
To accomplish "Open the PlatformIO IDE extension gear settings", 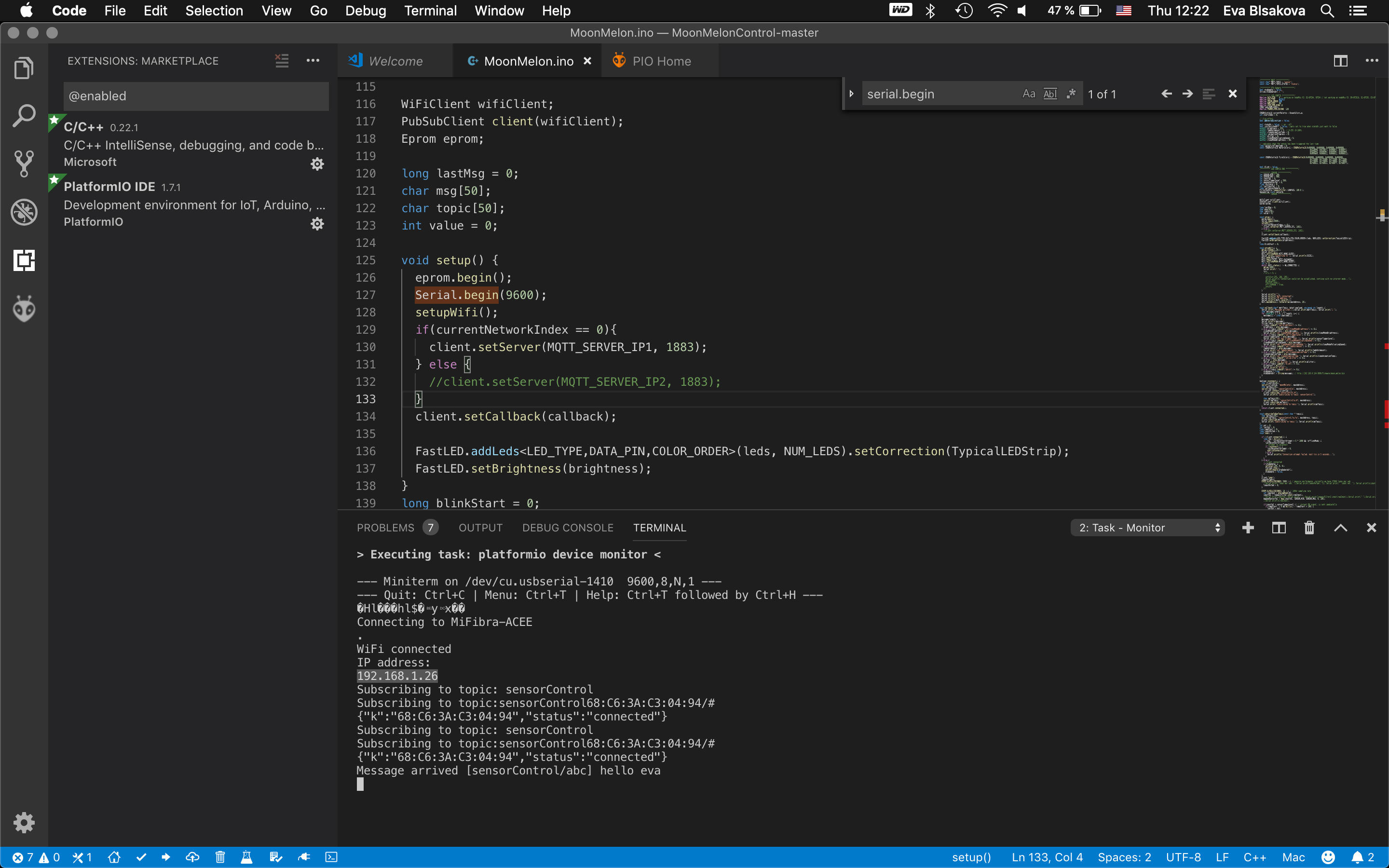I will [317, 223].
